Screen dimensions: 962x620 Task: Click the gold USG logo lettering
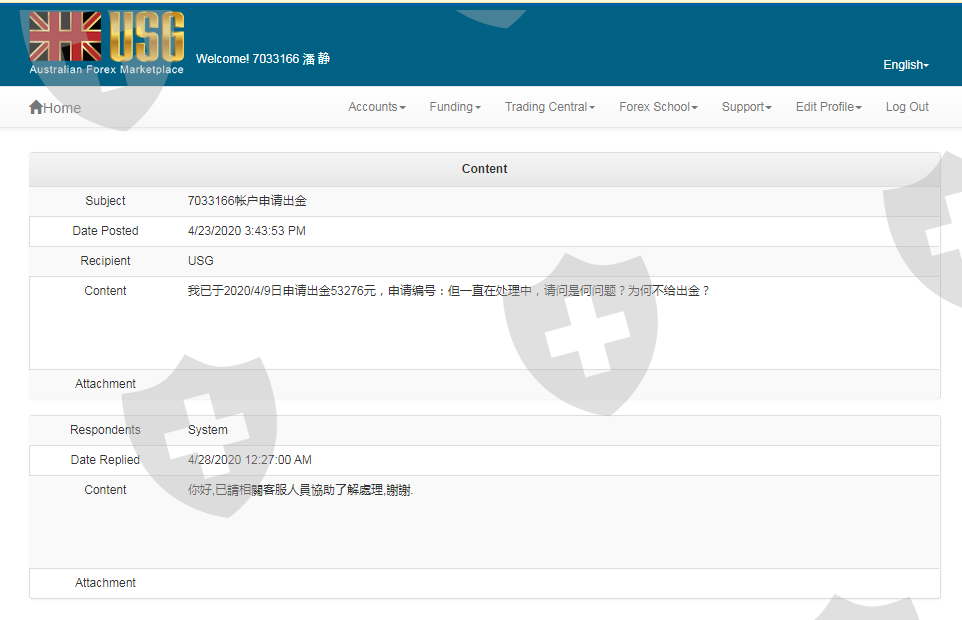146,38
